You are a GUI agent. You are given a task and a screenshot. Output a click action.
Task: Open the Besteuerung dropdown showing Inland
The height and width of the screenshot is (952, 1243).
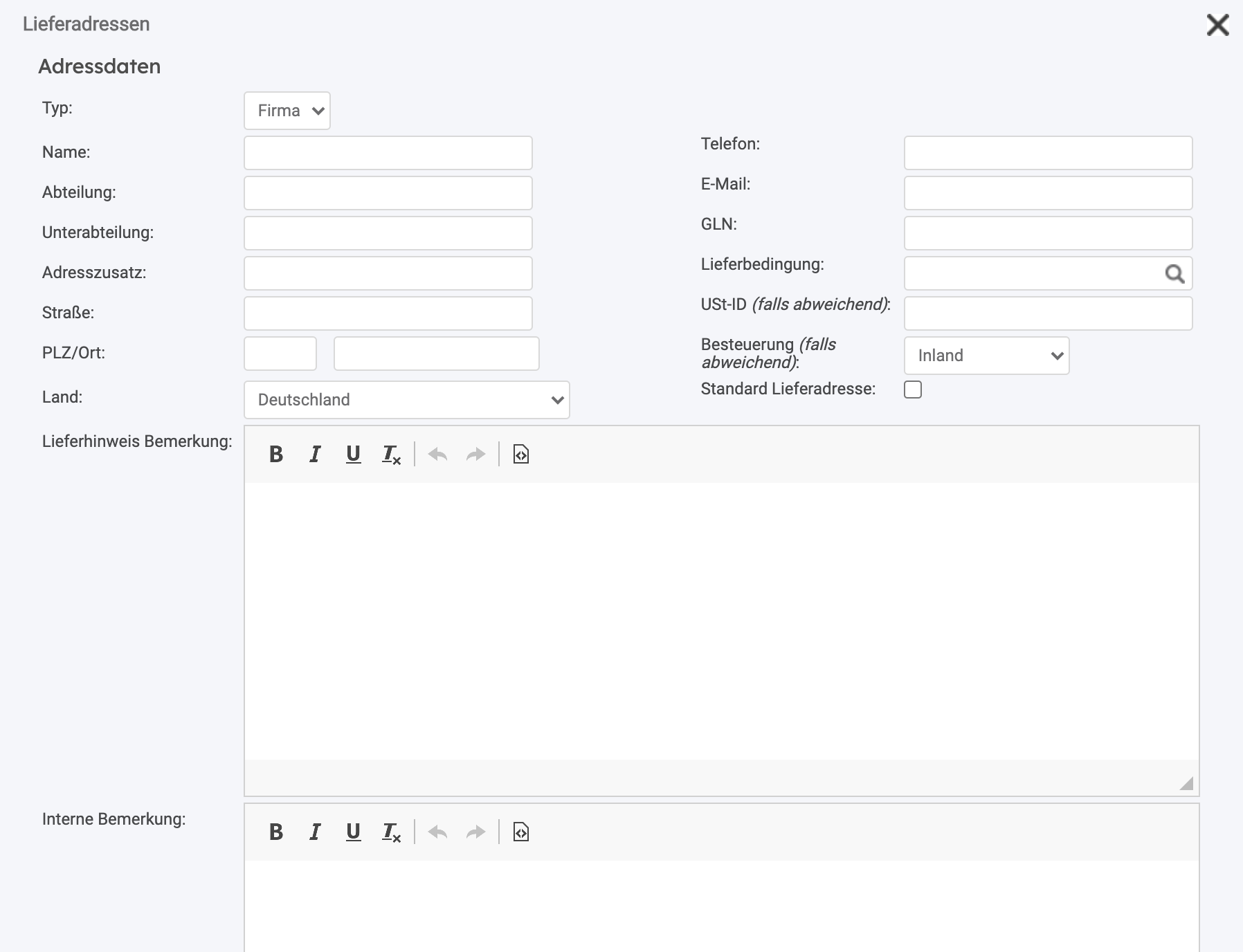pos(986,356)
